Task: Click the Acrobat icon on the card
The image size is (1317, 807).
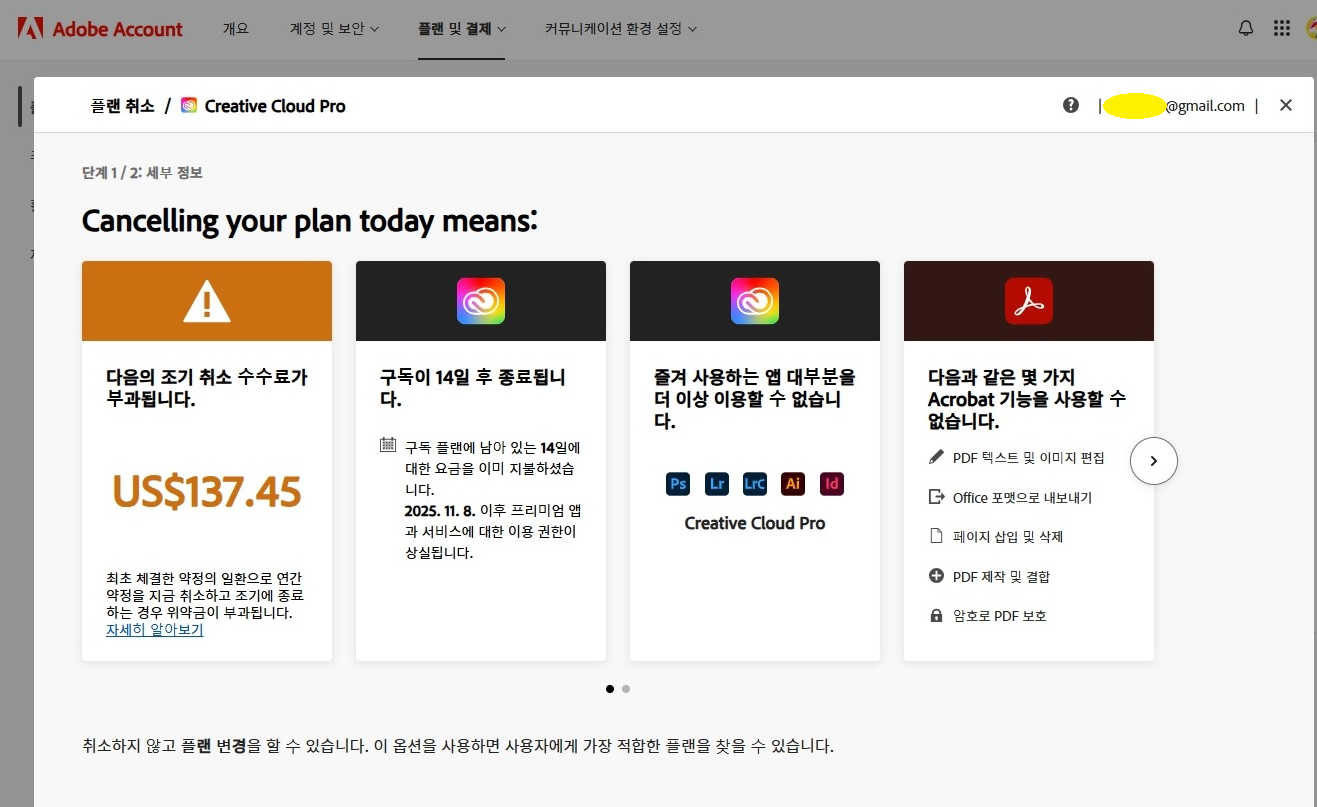Action: point(1029,301)
